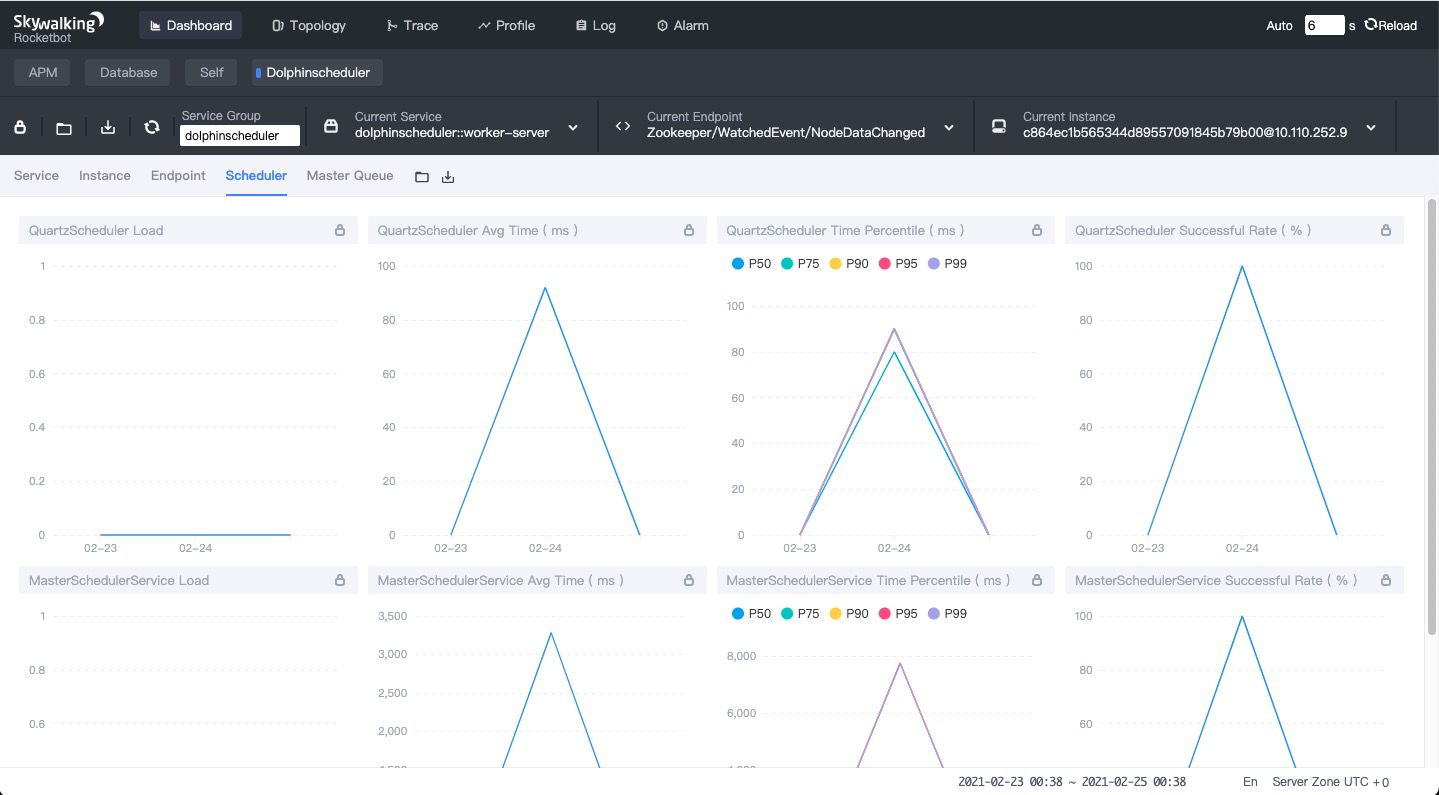Open the Topology menu item
This screenshot has height=795, width=1439.
[x=308, y=25]
